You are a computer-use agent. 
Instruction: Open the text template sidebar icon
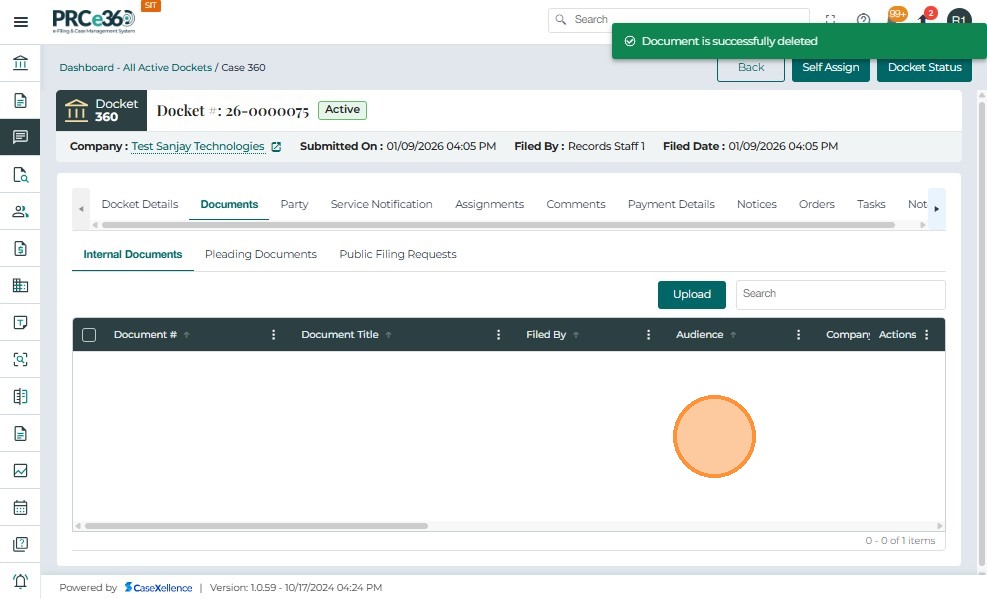pos(20,323)
